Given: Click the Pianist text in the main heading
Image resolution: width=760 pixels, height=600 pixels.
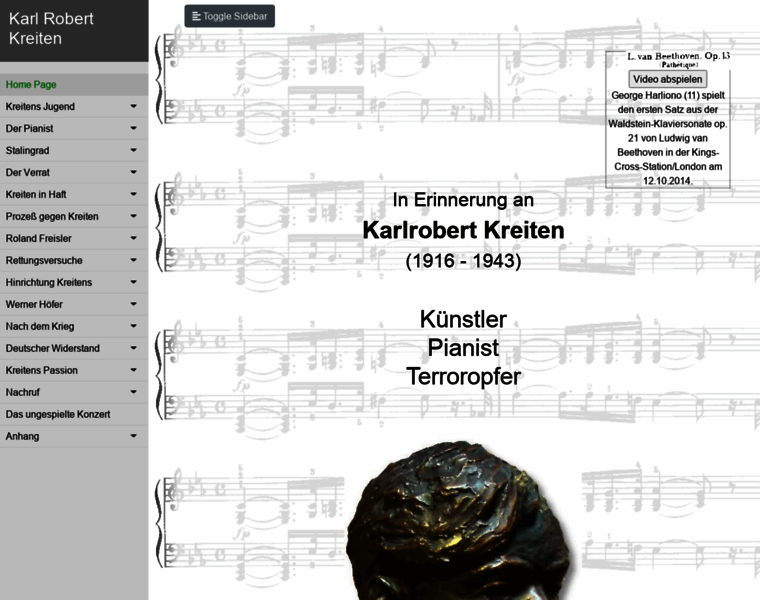Looking at the screenshot, I should pyautogui.click(x=463, y=348).
